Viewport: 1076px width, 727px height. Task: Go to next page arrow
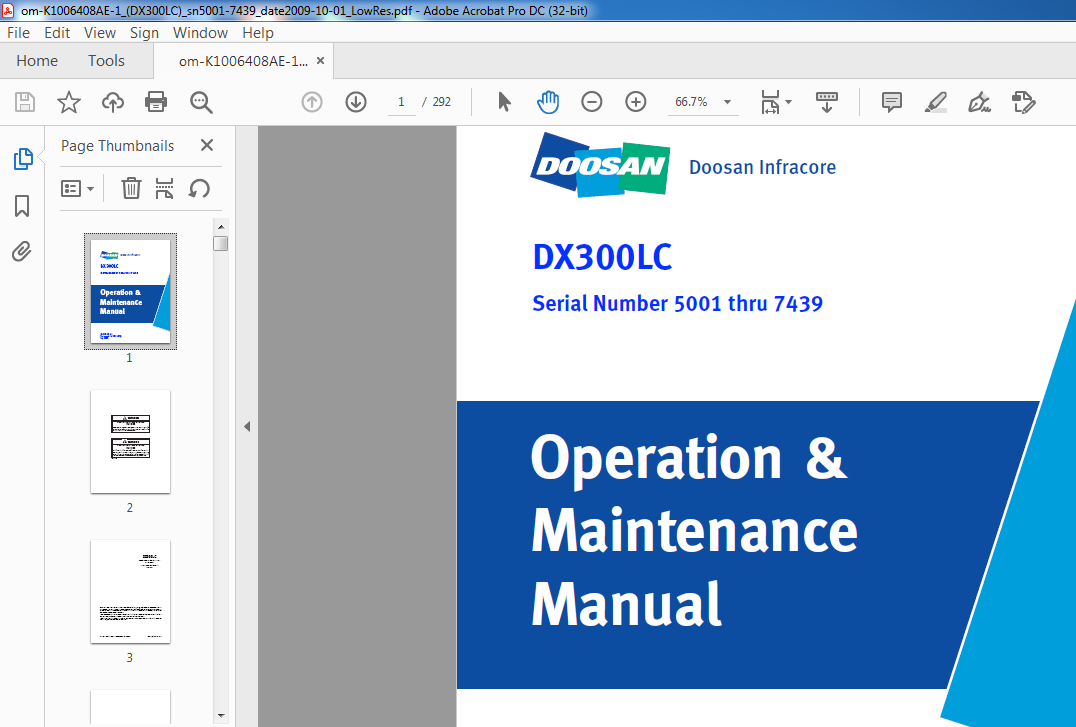355,102
